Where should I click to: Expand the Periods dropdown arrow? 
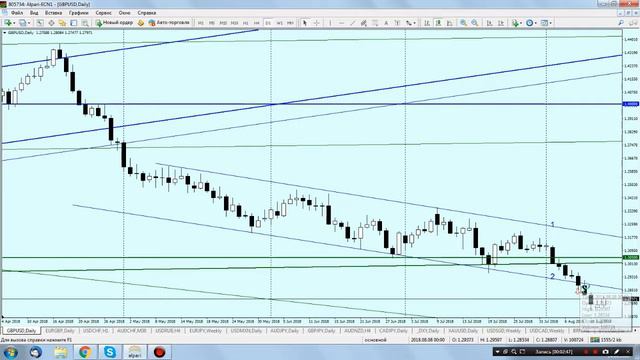click(536, 23)
